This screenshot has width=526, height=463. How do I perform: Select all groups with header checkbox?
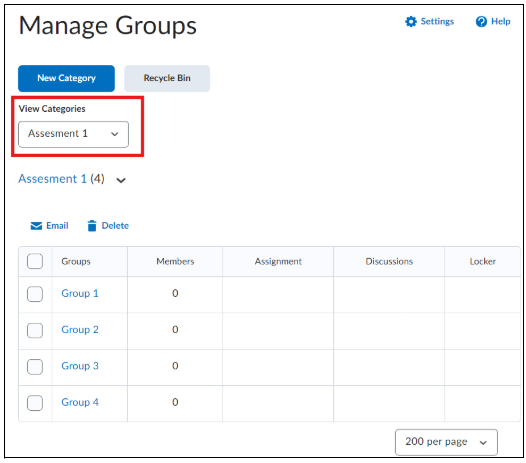pyautogui.click(x=35, y=261)
